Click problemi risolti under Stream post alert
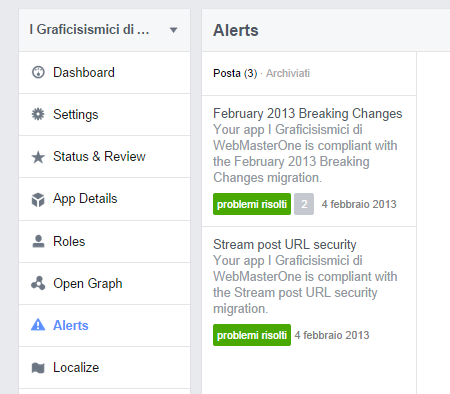Viewport: 450px width, 394px height. point(252,335)
